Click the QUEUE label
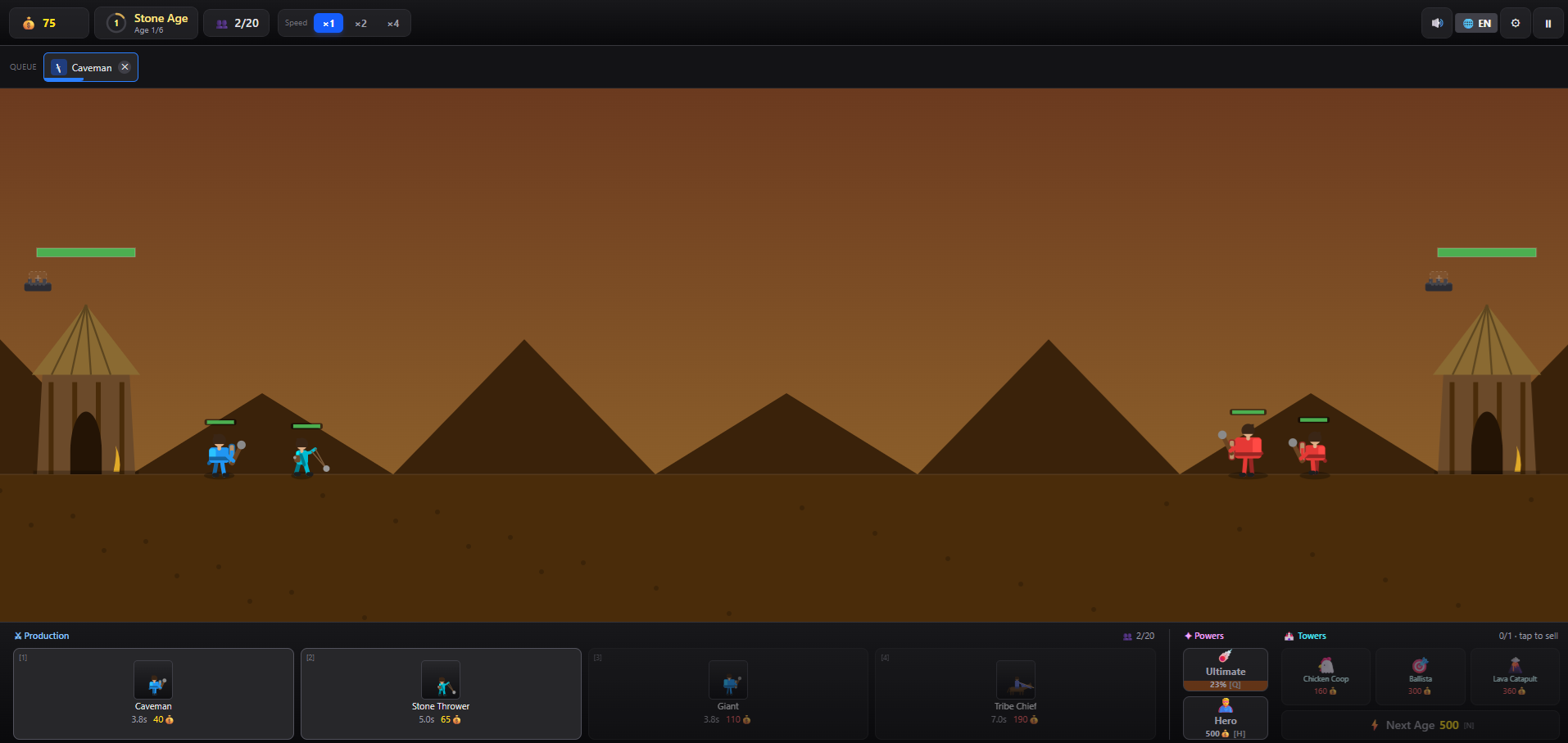 pyautogui.click(x=23, y=67)
